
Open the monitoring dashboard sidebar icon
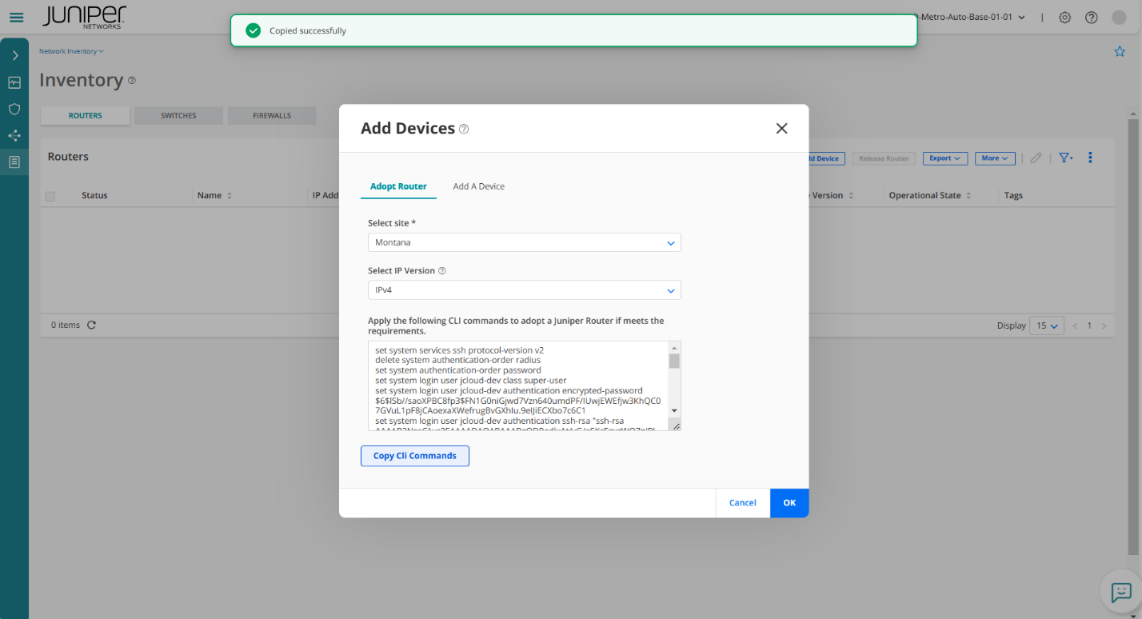[14, 83]
